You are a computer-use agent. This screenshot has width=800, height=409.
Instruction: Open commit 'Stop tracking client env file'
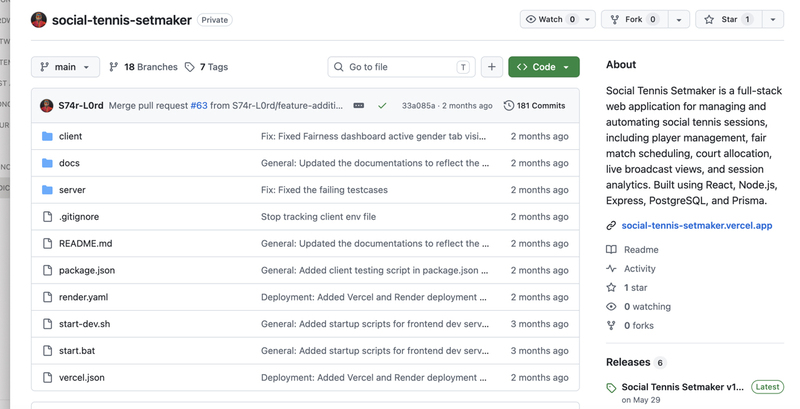(318, 217)
